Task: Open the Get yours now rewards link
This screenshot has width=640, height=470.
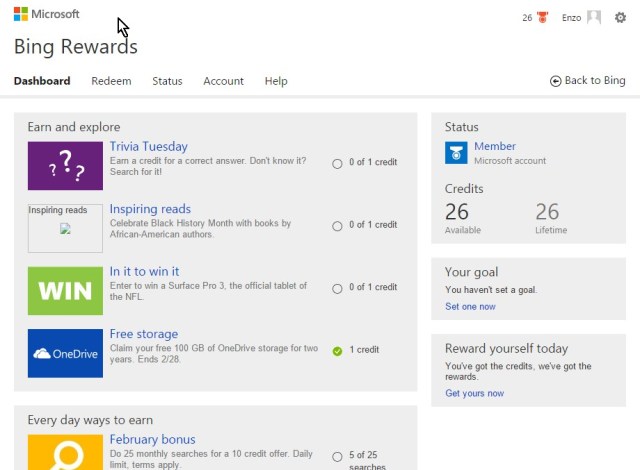Action: click(x=474, y=393)
